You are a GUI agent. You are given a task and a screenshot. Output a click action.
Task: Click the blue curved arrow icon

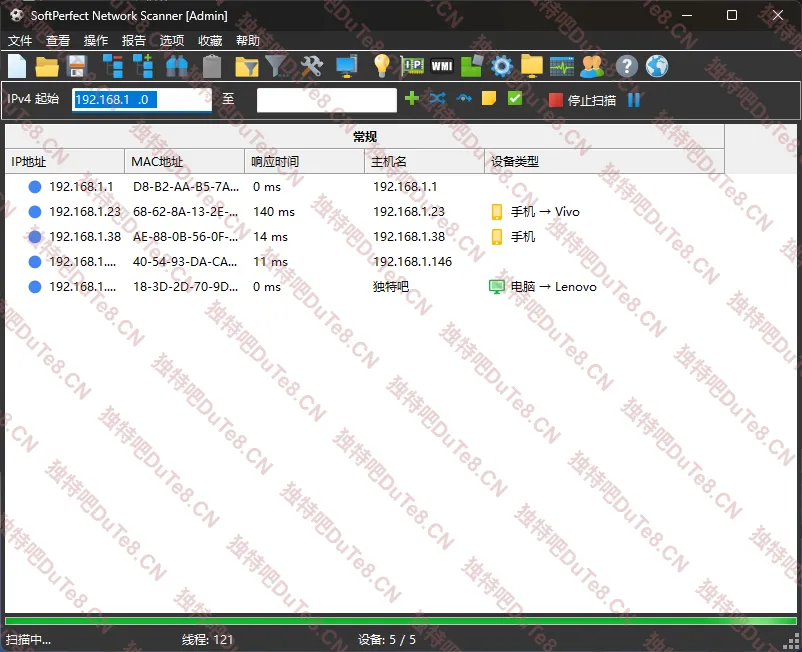point(464,99)
